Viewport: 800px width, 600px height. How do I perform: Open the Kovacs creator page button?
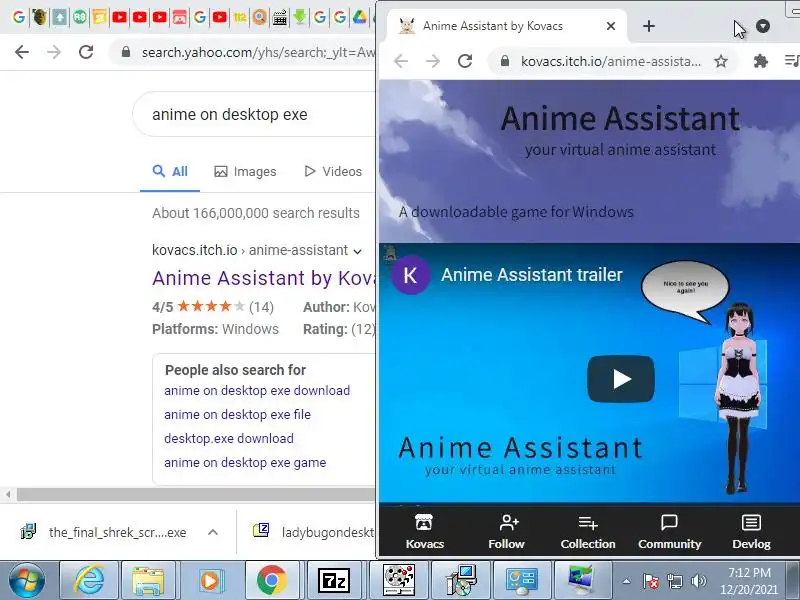(424, 532)
